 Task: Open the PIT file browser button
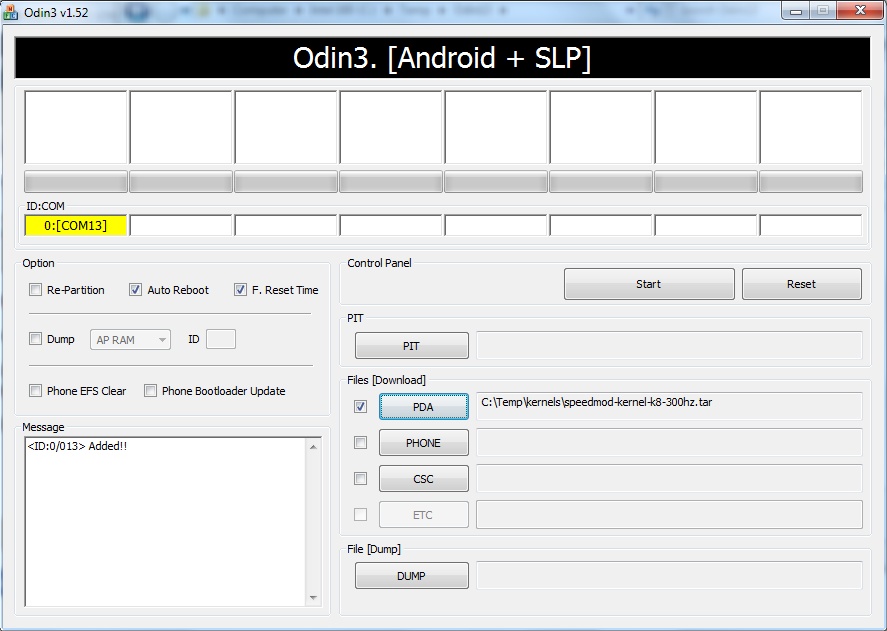click(x=412, y=346)
